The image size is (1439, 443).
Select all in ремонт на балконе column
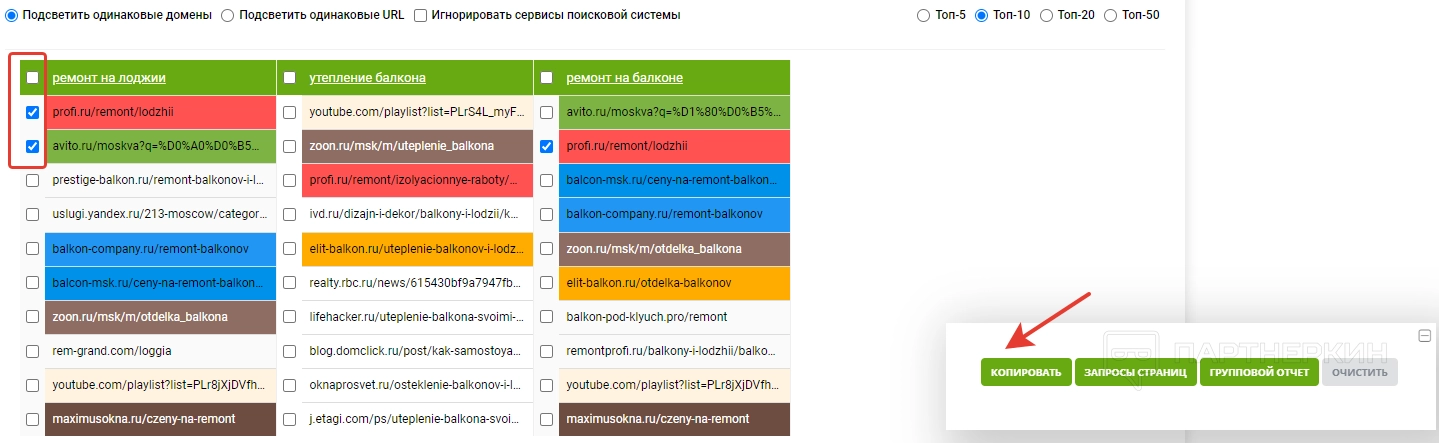[x=546, y=78]
